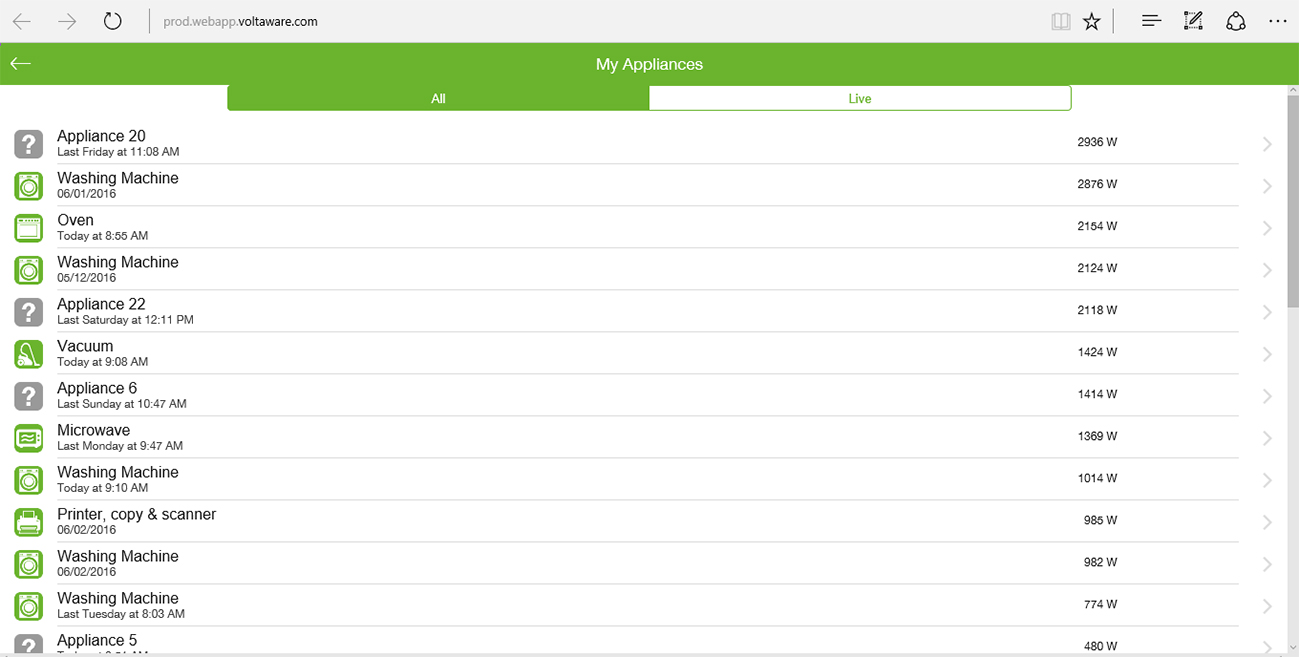This screenshot has height=657, width=1299.
Task: Click the browser address bar URL
Action: coord(240,21)
